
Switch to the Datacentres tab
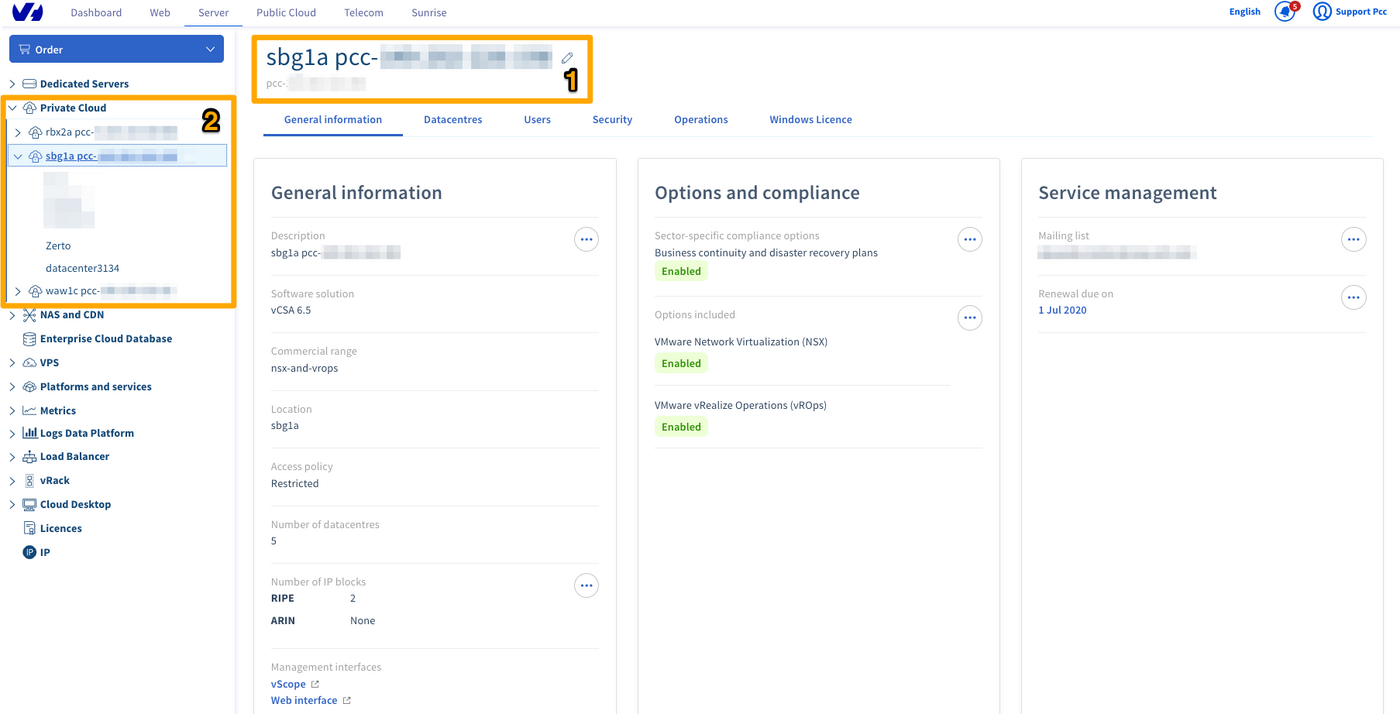(452, 120)
